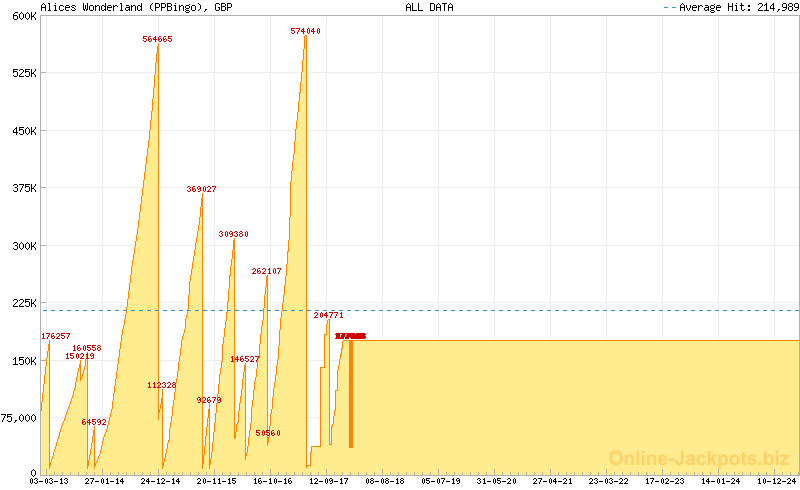The width and height of the screenshot is (800, 490).
Task: Open the Online-Jackpots.biz watermark link
Action: tap(699, 458)
